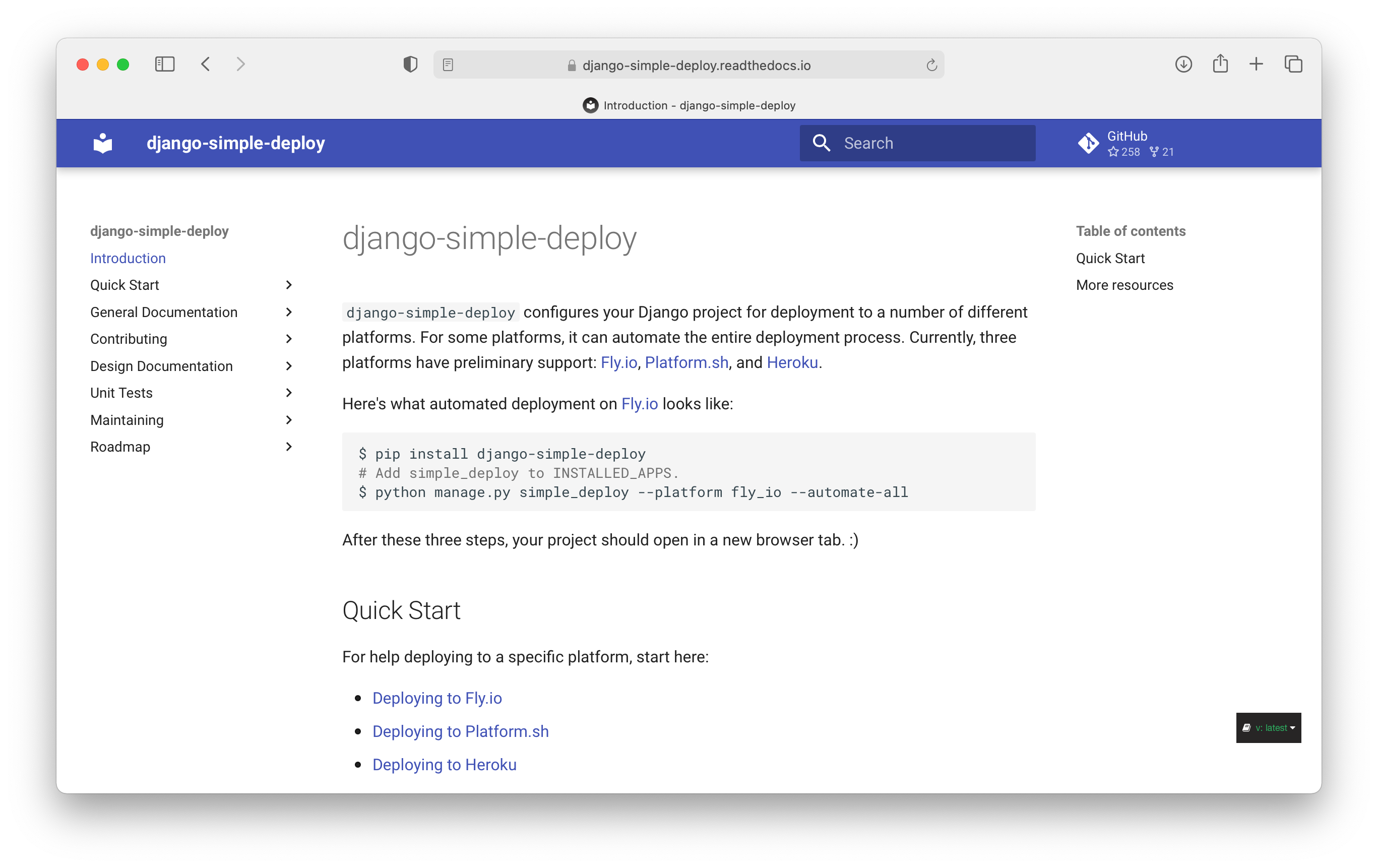Screen dimensions: 1378x868
Task: Go forward with the right arrow
Action: pyautogui.click(x=241, y=64)
